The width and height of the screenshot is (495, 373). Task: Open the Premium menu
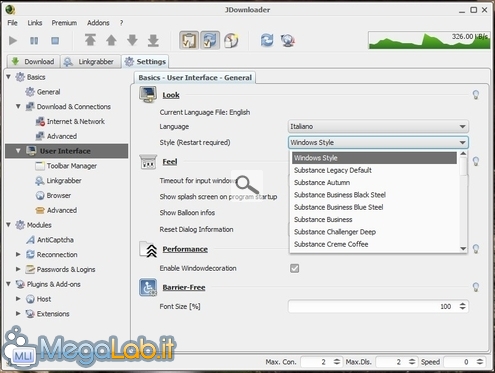pyautogui.click(x=64, y=23)
